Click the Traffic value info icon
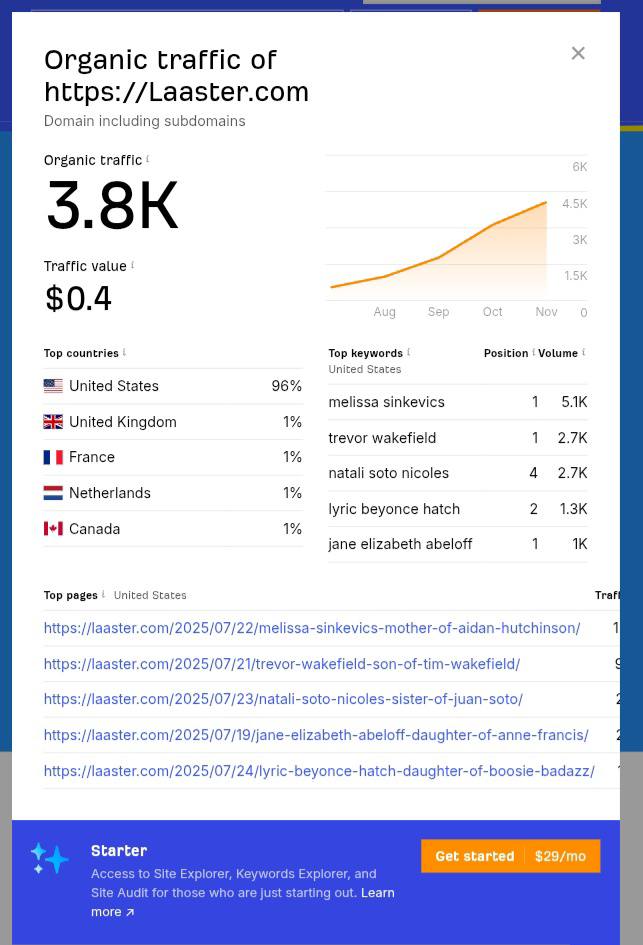 132,265
